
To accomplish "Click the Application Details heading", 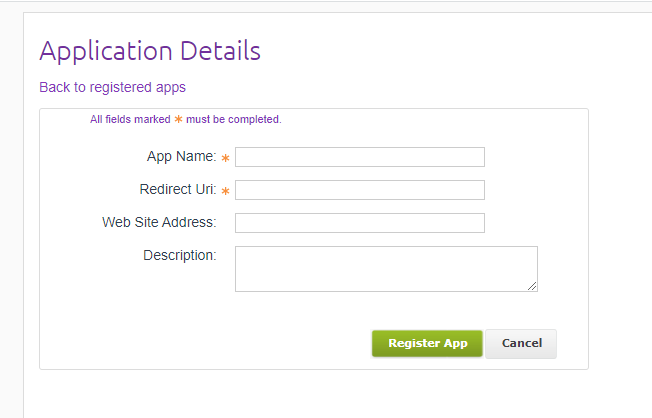I will point(150,51).
